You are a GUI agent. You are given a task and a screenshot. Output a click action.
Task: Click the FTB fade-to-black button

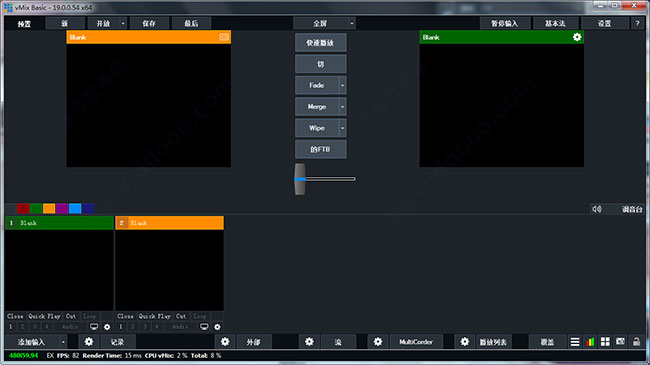pos(320,149)
